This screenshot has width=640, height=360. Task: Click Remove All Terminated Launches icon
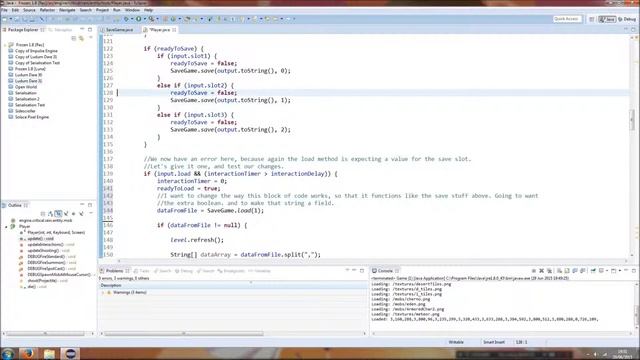[549, 271]
